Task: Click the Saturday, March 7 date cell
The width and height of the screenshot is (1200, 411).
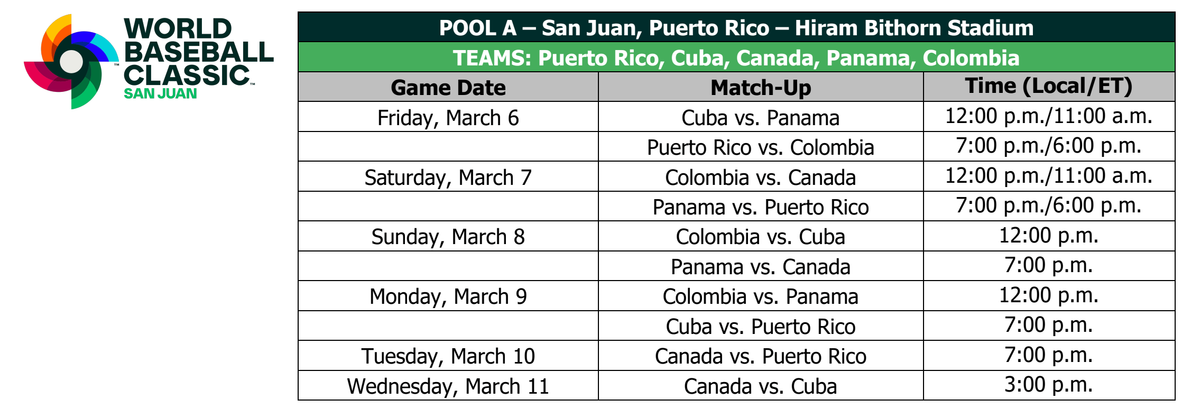Action: click(448, 177)
